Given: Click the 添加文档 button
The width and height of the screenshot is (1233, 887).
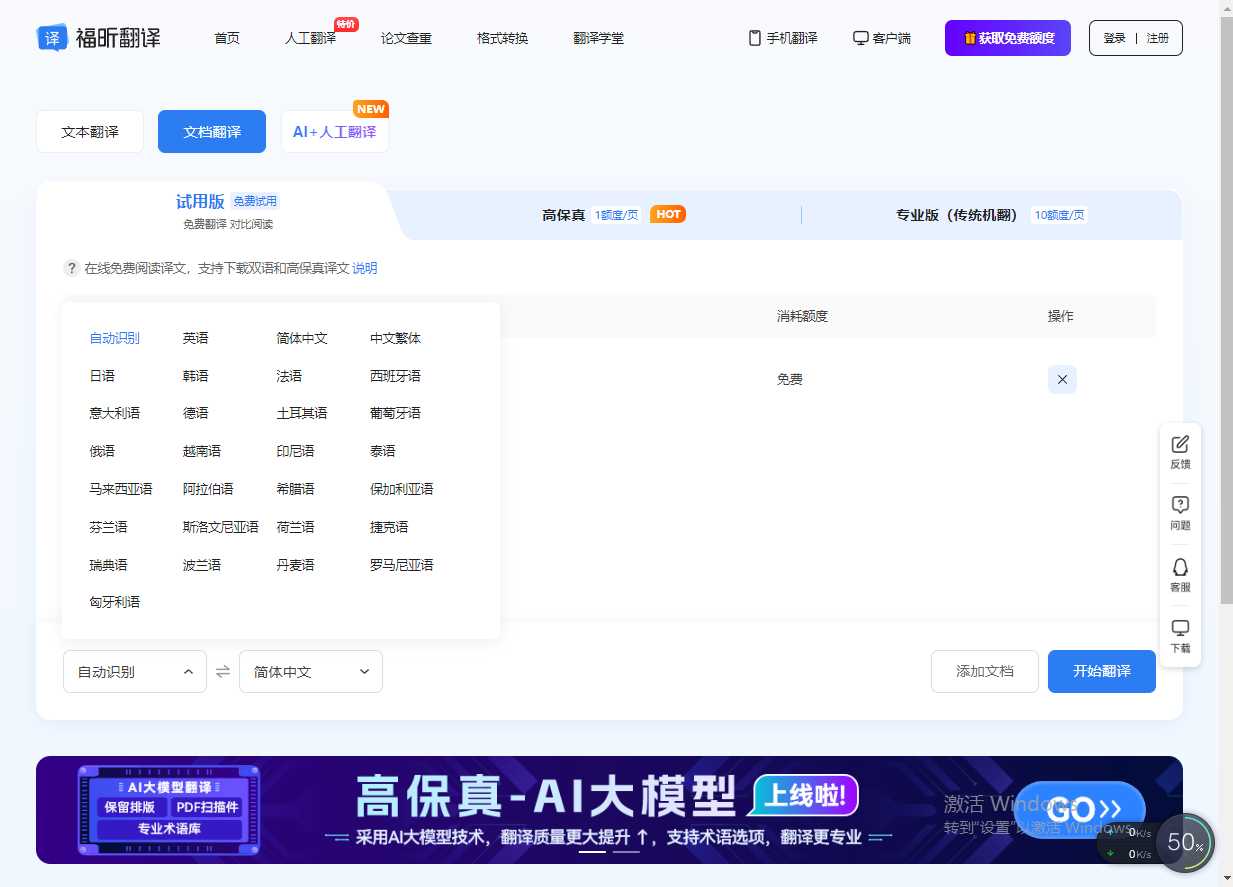Looking at the screenshot, I should click(x=985, y=671).
